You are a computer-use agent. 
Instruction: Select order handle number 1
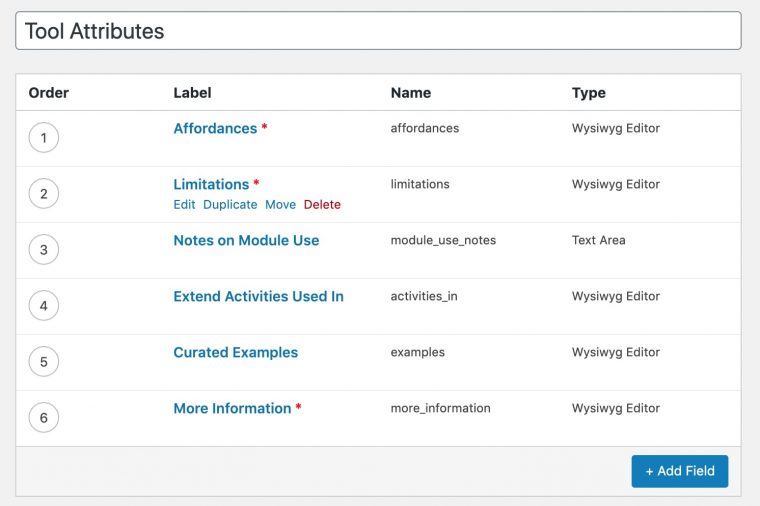pyautogui.click(x=44, y=138)
